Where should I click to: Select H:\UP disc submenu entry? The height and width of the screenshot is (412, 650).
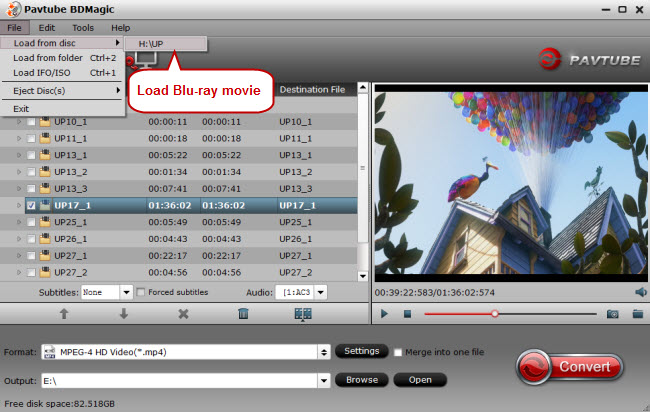(165, 44)
